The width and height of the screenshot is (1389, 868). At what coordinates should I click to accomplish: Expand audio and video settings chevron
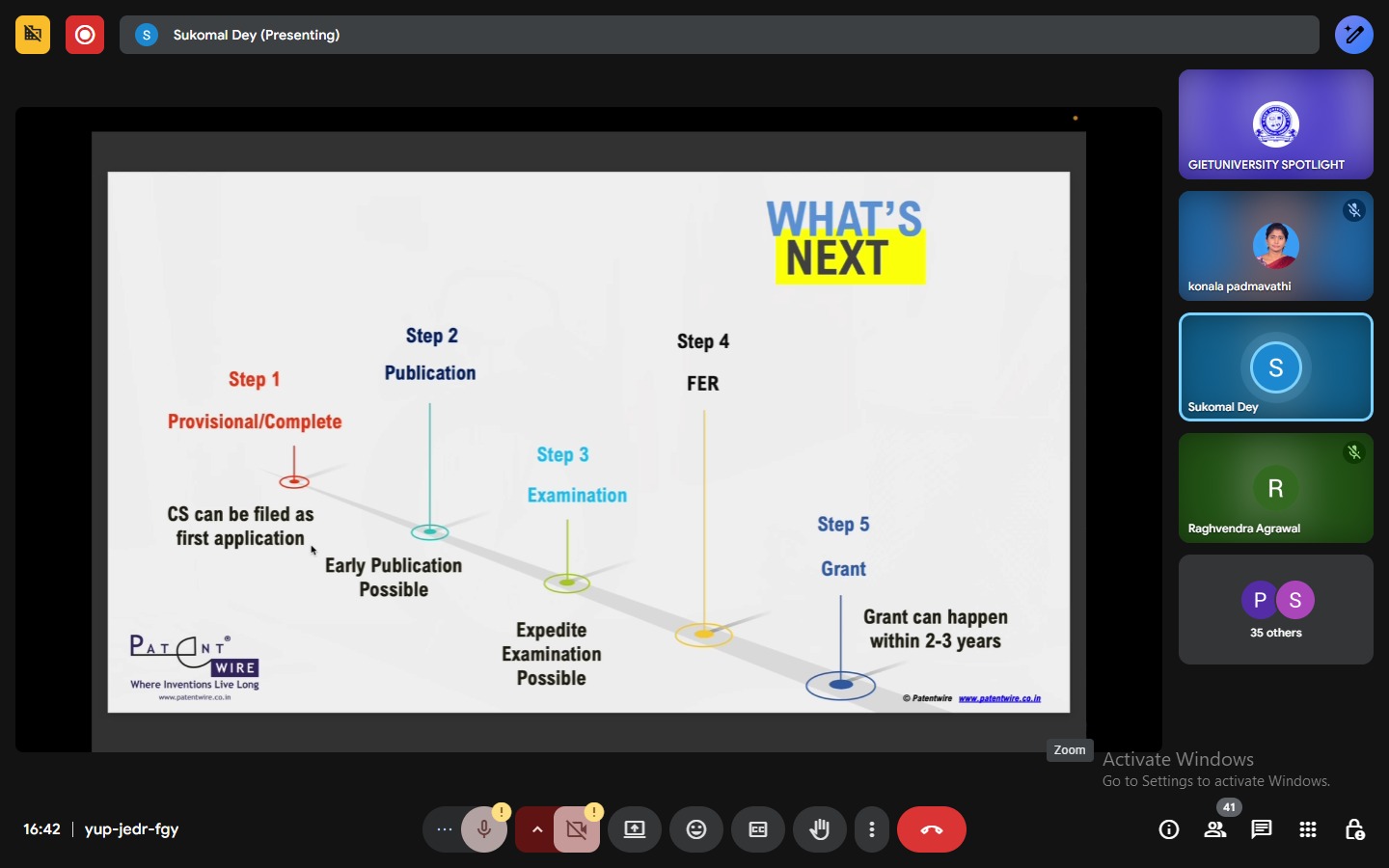point(536,829)
